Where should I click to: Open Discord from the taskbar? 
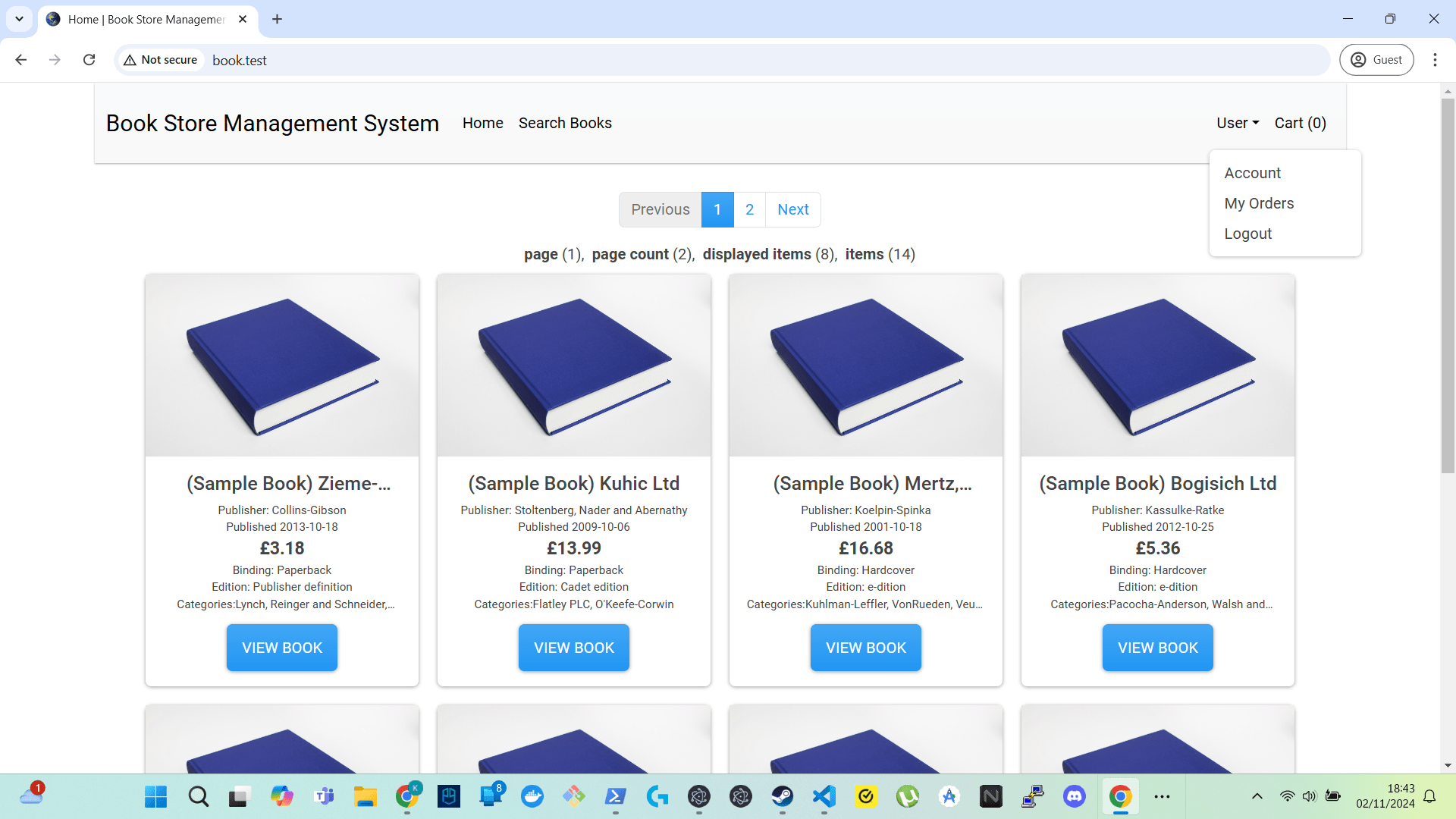[x=1074, y=796]
